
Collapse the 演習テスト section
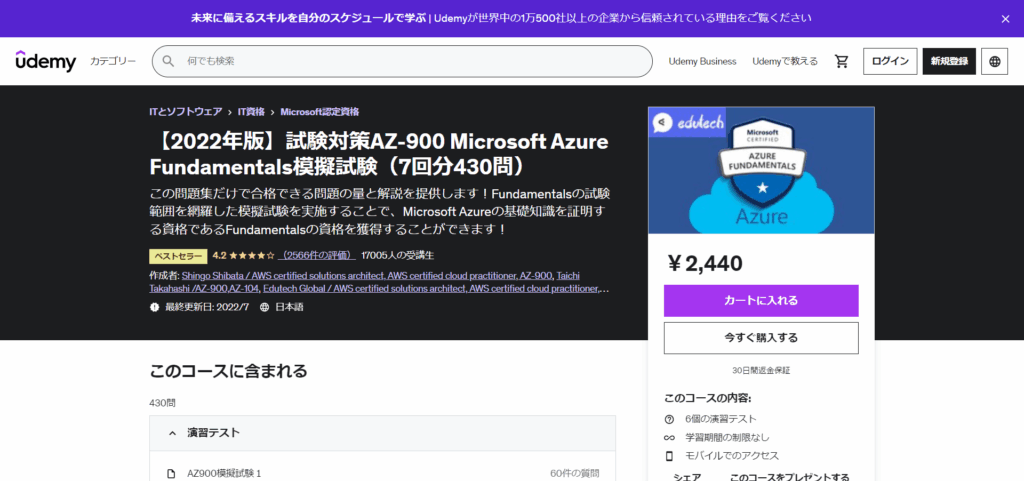click(x=172, y=433)
